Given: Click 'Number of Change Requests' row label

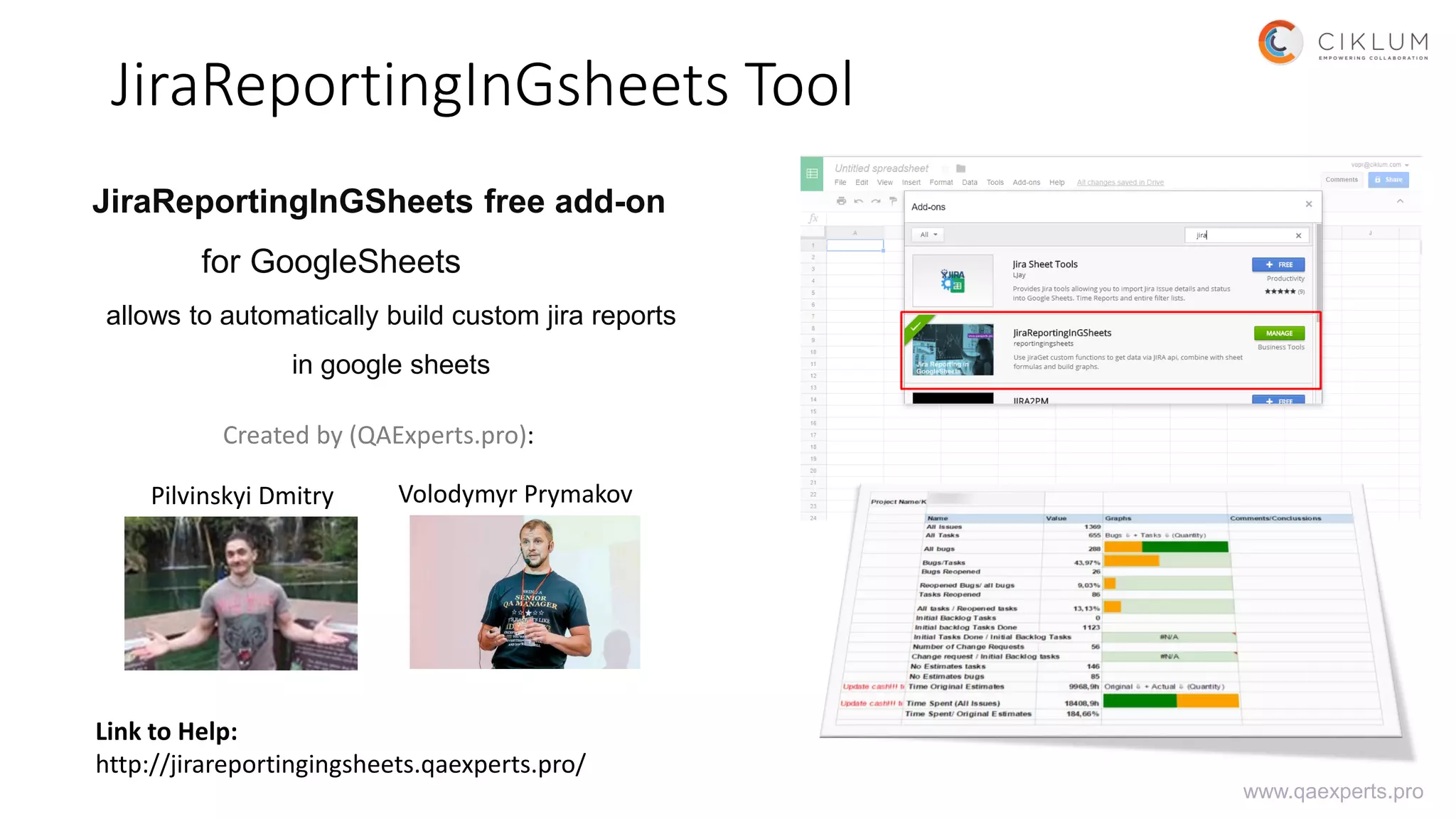Looking at the screenshot, I should click(968, 647).
